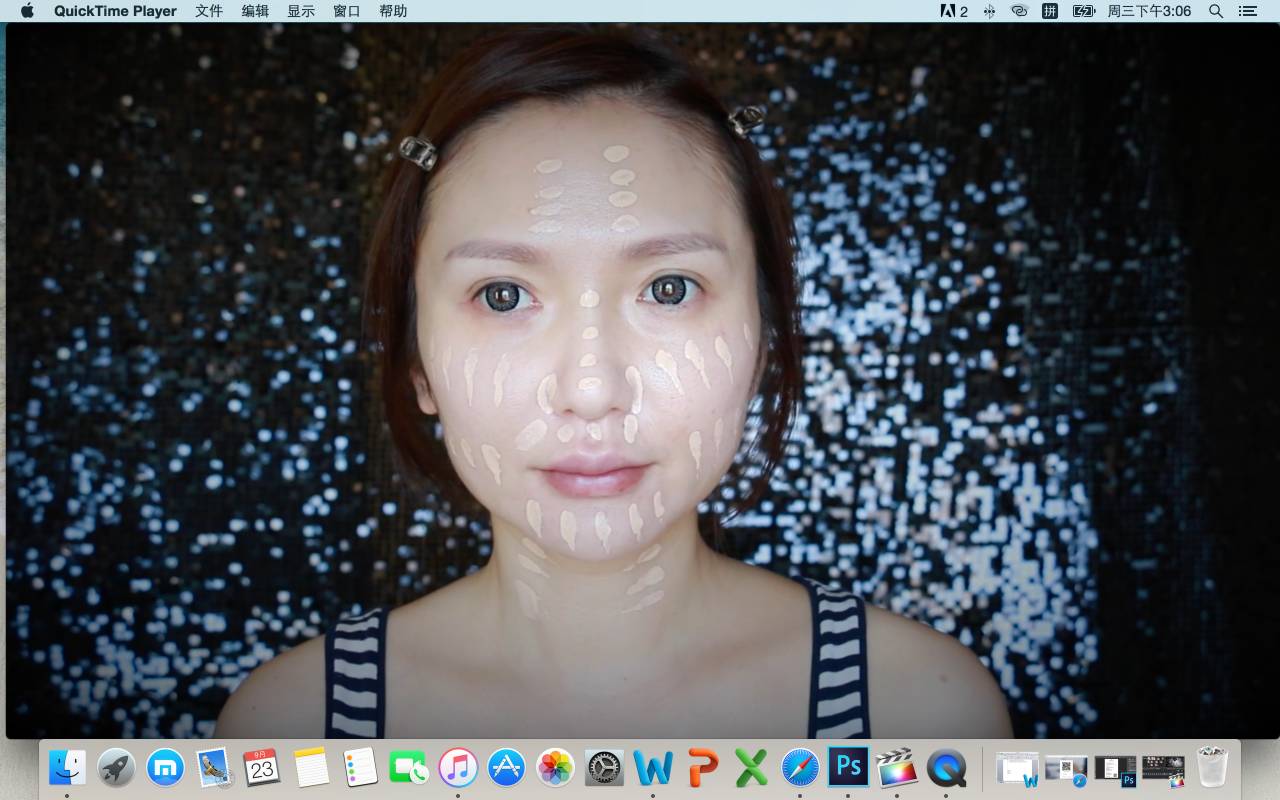1280x800 pixels.
Task: Switch input method via 拼 icon
Action: coord(1050,11)
